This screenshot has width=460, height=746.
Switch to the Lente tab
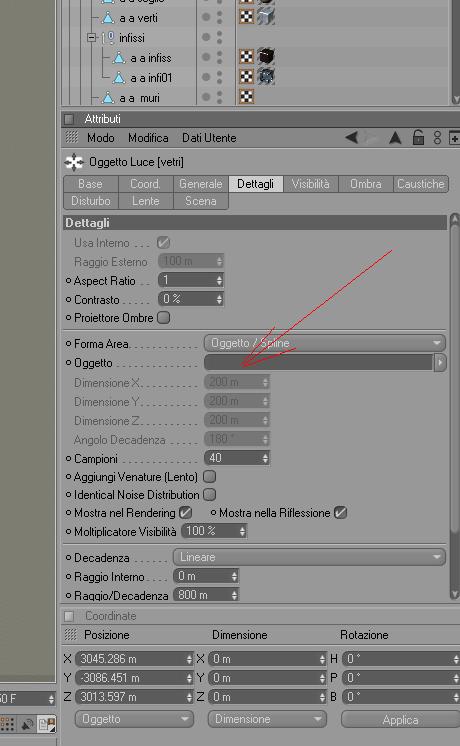pos(146,201)
